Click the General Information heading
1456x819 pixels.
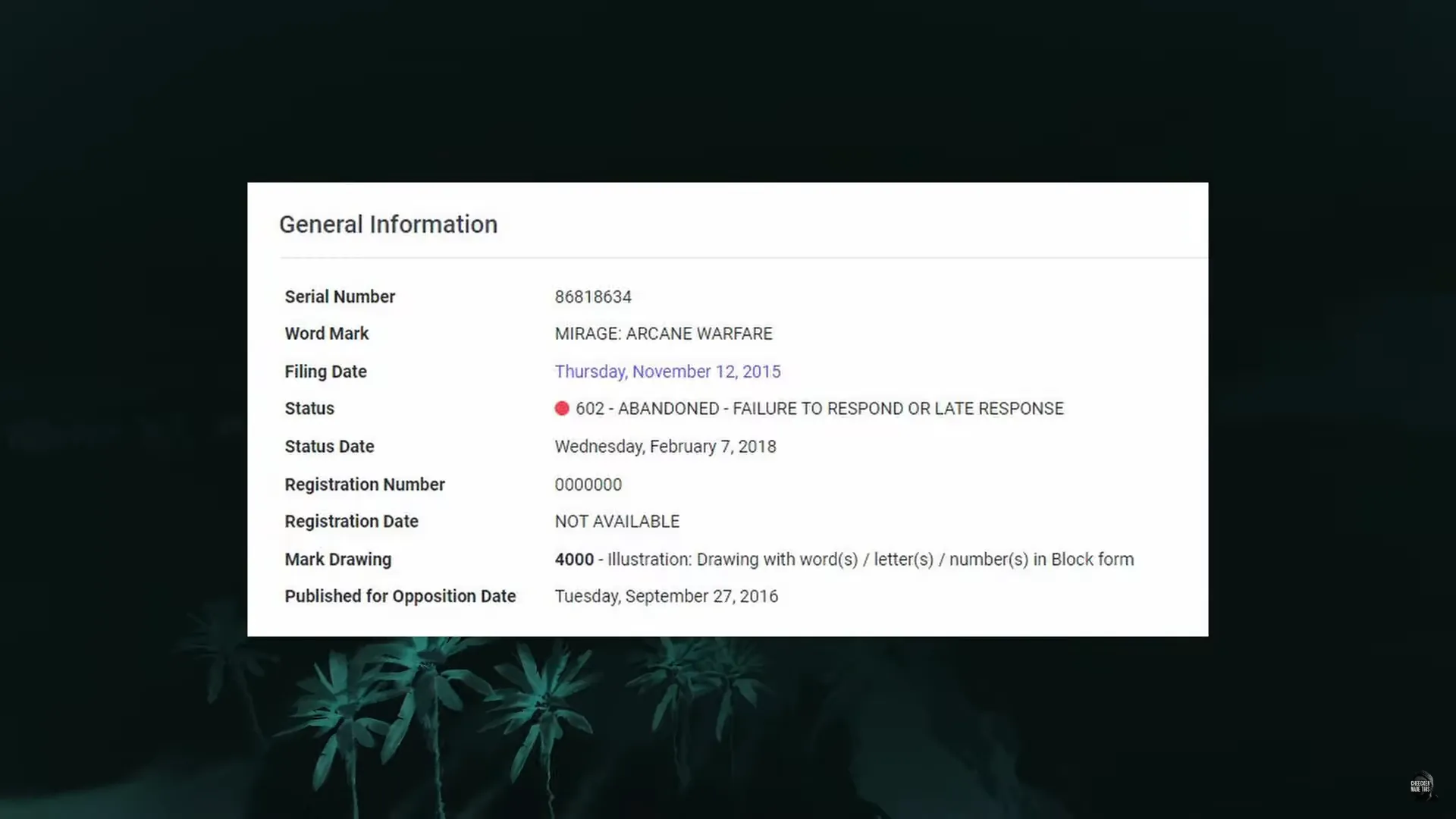[x=388, y=224]
